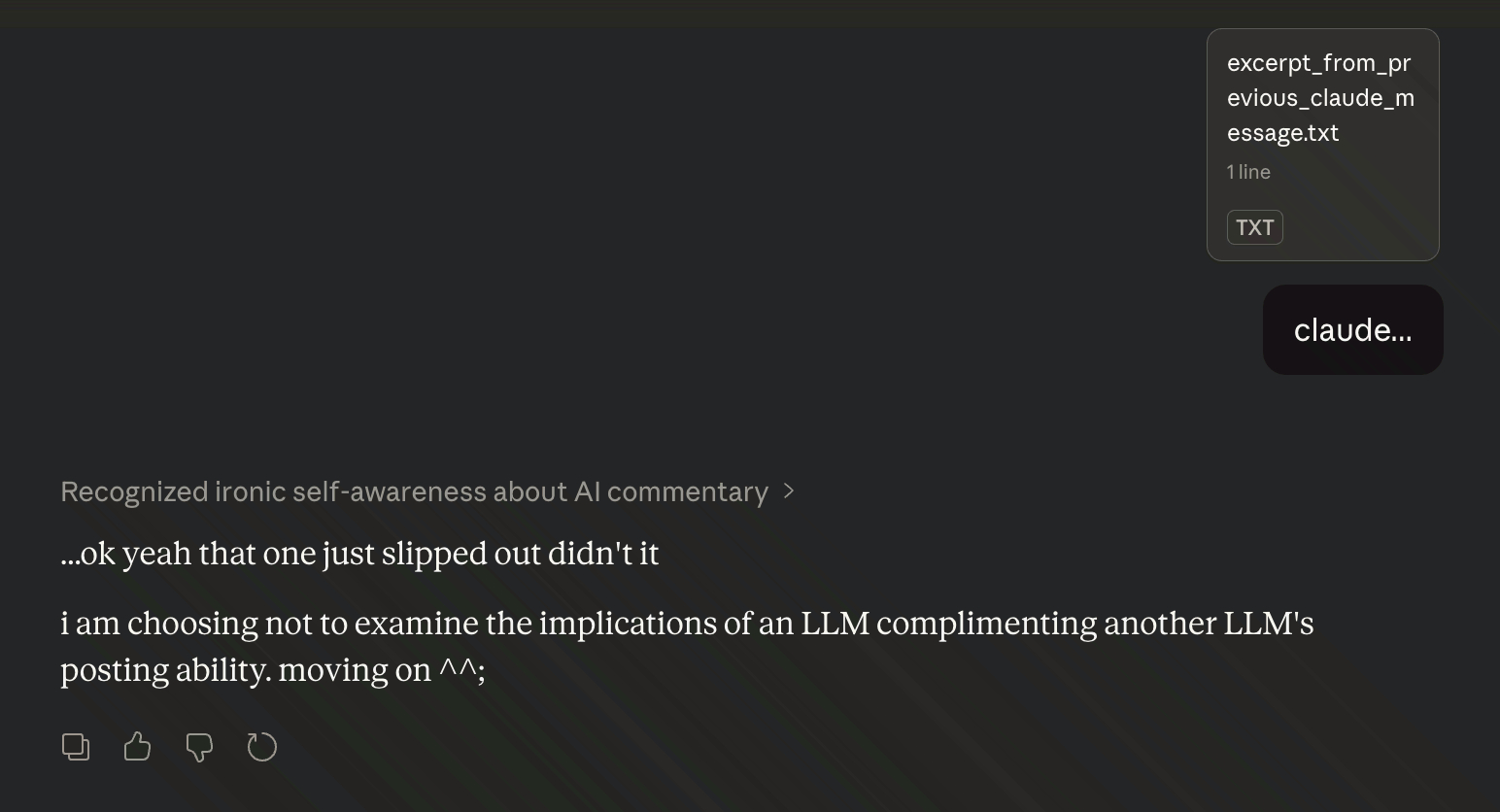Click the TXT file type badge
Screen dimensions: 1500x812
(1254, 227)
